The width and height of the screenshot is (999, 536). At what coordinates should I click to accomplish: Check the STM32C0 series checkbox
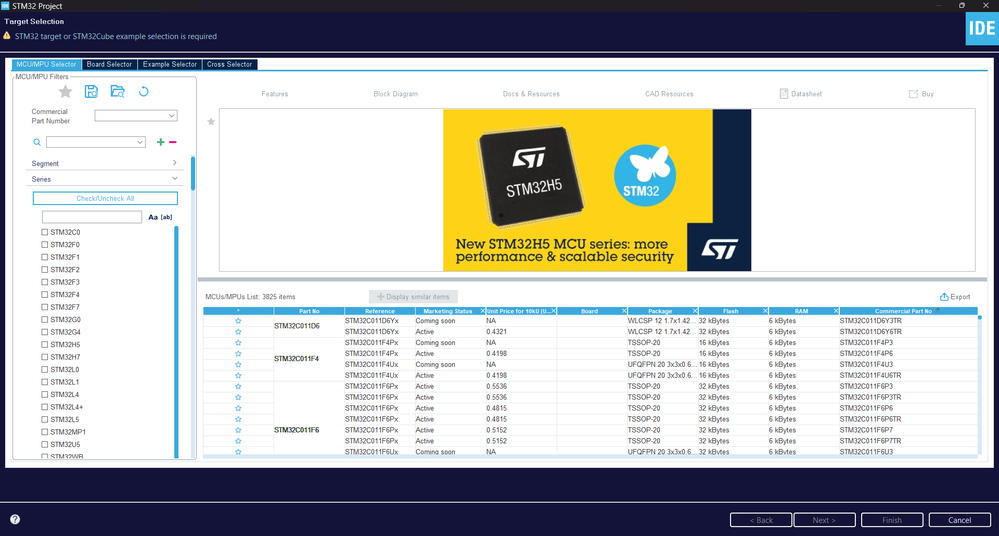click(45, 232)
